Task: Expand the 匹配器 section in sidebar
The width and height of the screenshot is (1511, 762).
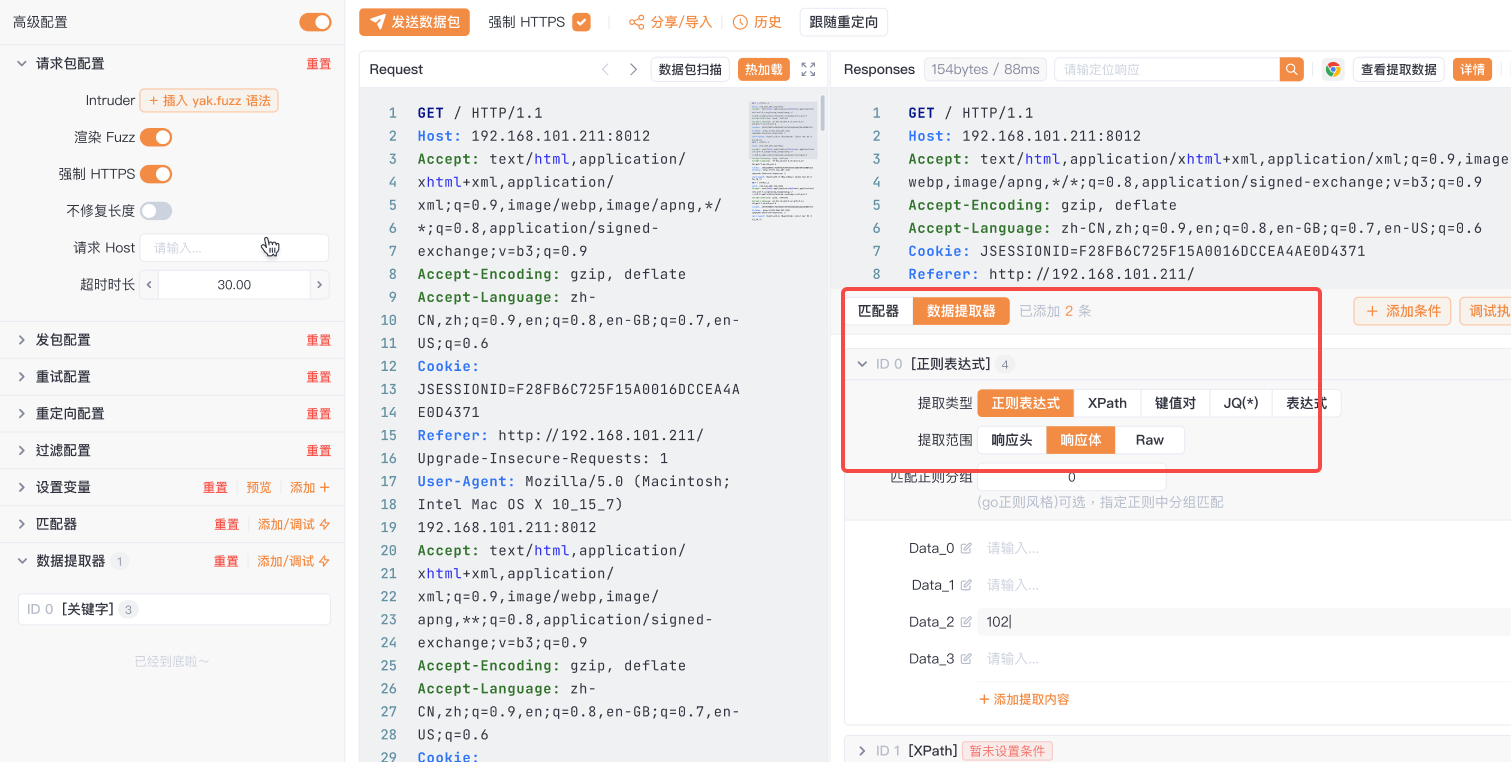Action: (x=22, y=524)
